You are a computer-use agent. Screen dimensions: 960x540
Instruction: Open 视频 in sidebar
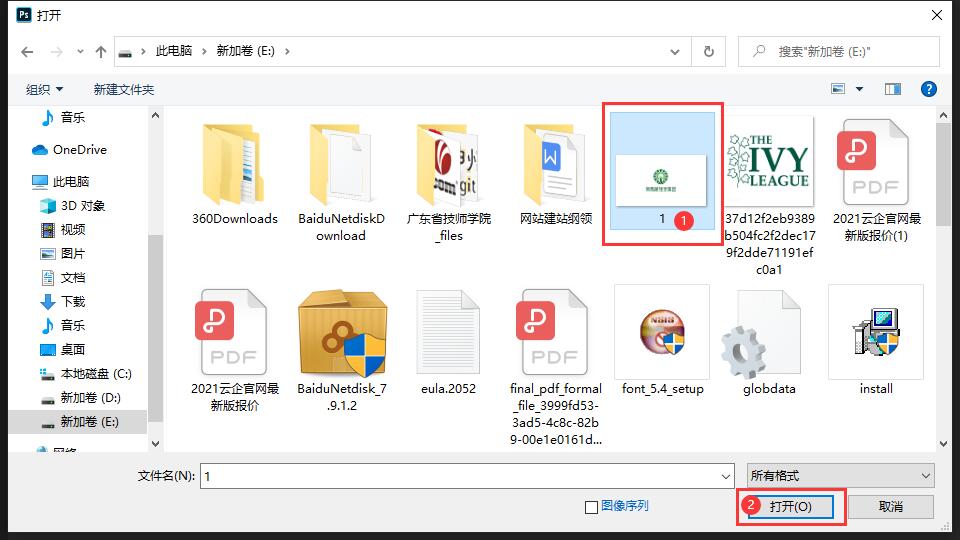63,230
